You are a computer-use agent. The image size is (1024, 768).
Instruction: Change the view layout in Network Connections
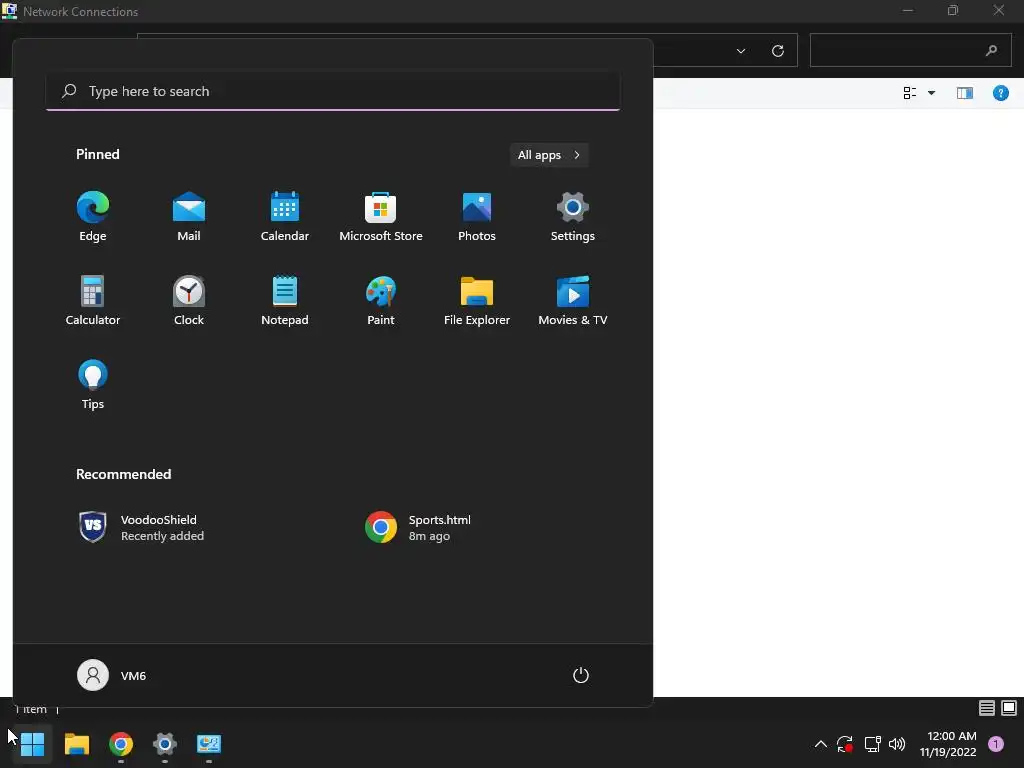pyautogui.click(x=910, y=93)
